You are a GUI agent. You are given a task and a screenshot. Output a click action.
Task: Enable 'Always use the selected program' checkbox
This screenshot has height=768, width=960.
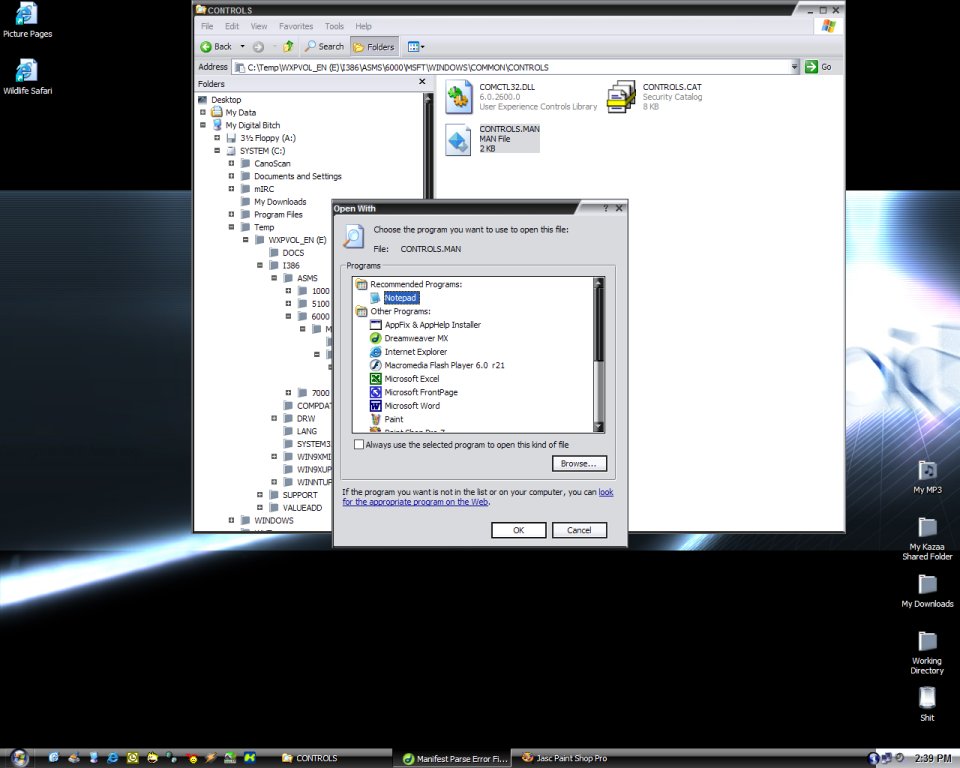click(x=359, y=445)
